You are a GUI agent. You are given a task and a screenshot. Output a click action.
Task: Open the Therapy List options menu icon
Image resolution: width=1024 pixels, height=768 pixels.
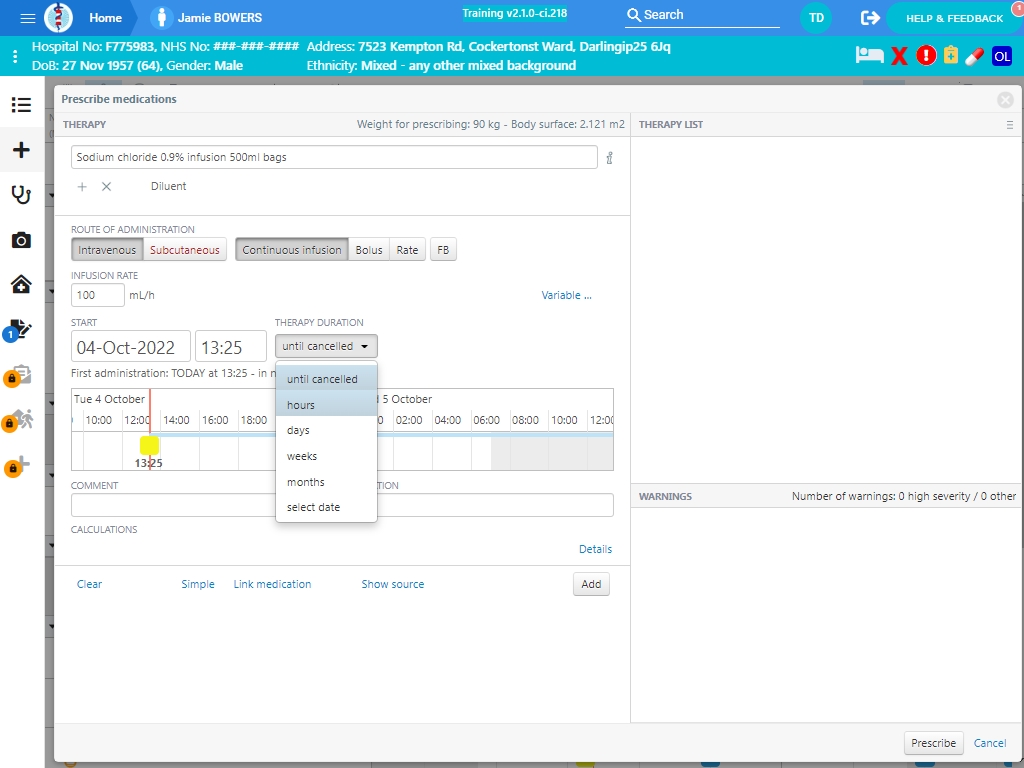[1010, 125]
